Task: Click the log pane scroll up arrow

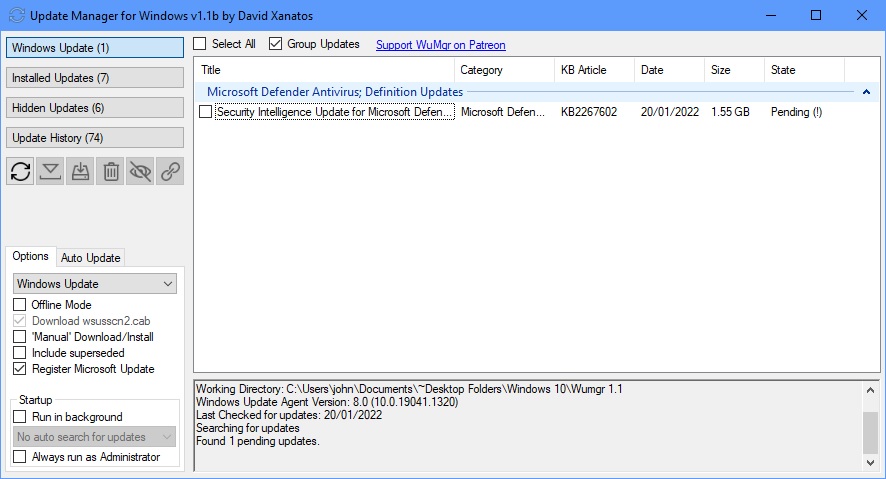Action: 870,390
